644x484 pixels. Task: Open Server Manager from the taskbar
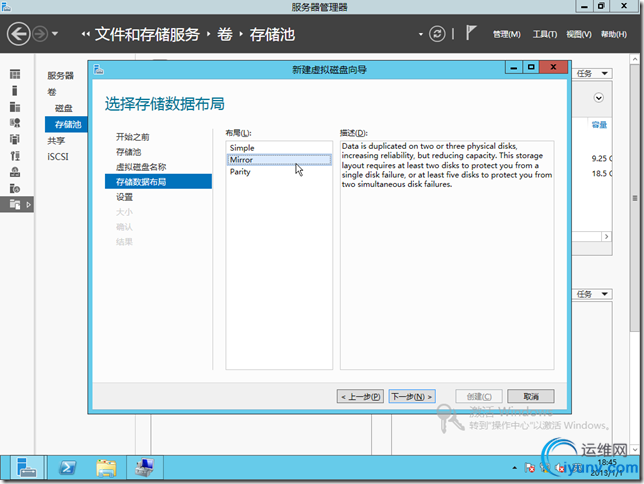coord(27,468)
